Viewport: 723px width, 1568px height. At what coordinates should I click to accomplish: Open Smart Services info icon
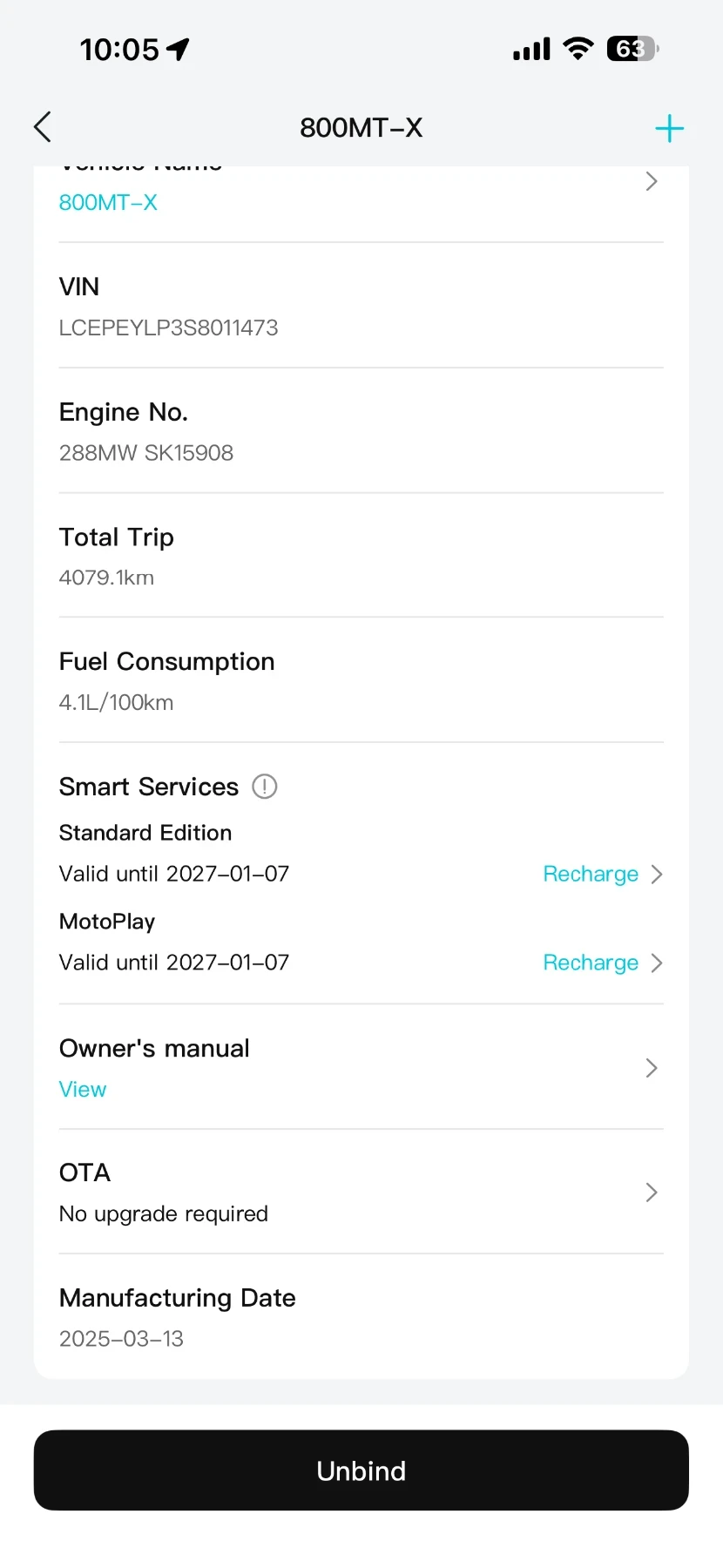265,787
